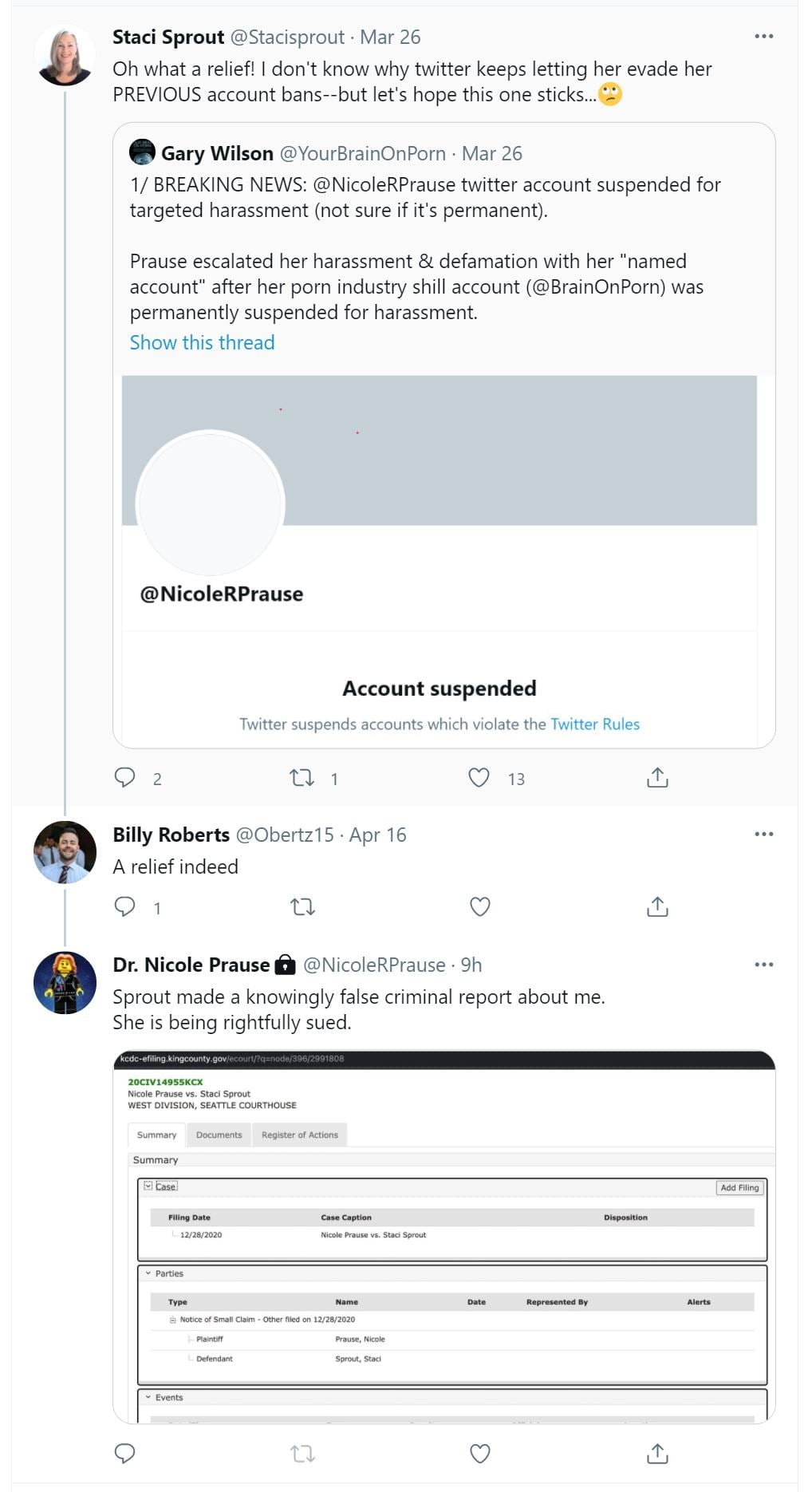The height and width of the screenshot is (1492, 812).
Task: Like Staci Sprout's tweet
Action: click(479, 777)
